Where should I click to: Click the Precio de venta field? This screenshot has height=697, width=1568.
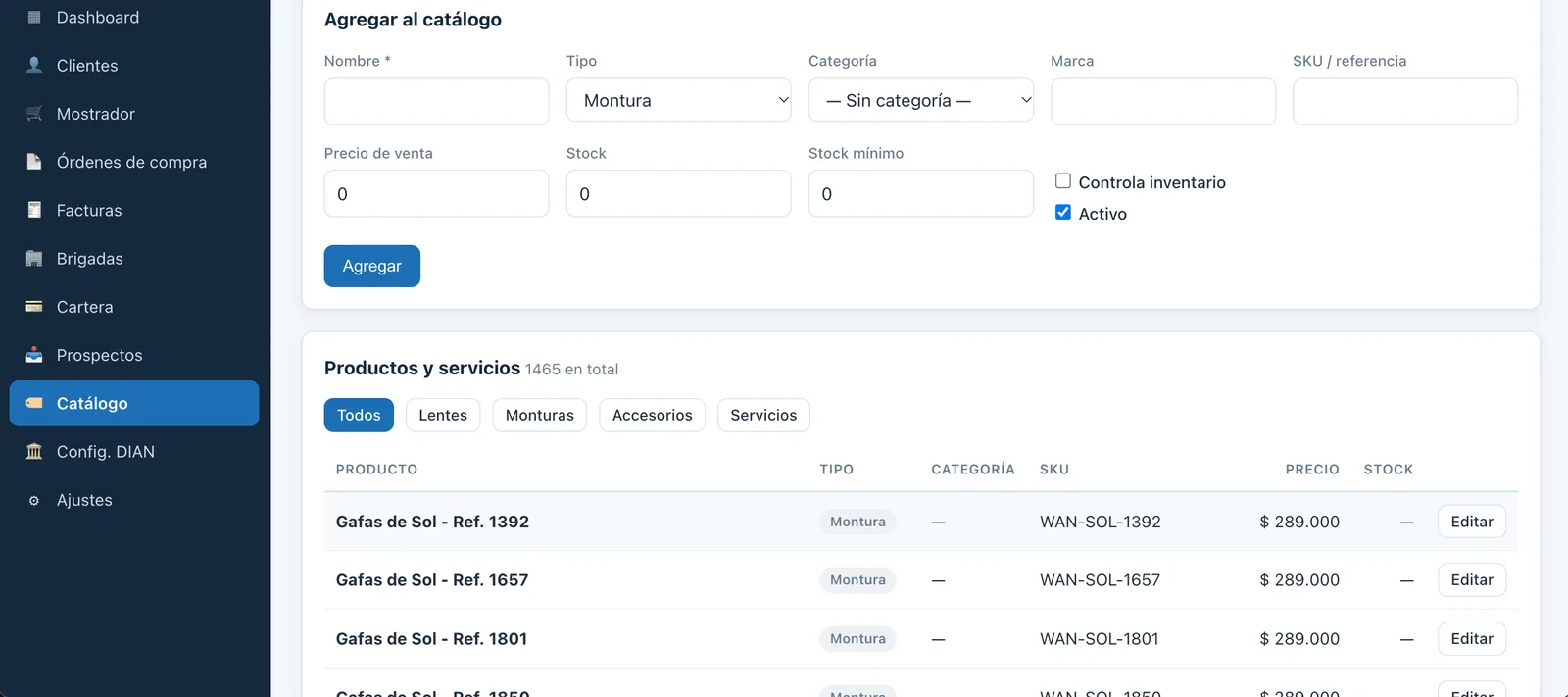tap(437, 194)
